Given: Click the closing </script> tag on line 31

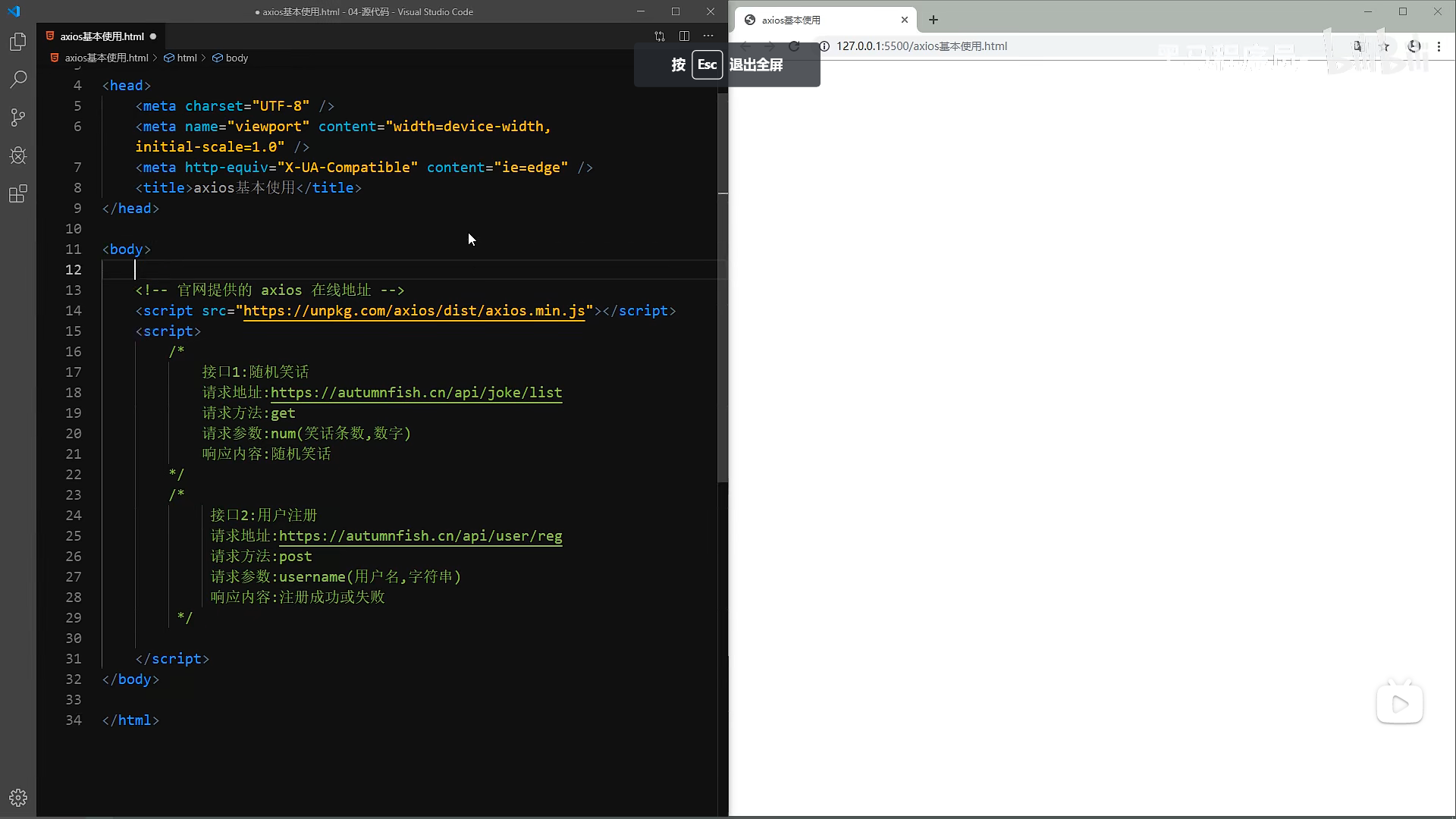Looking at the screenshot, I should (172, 659).
